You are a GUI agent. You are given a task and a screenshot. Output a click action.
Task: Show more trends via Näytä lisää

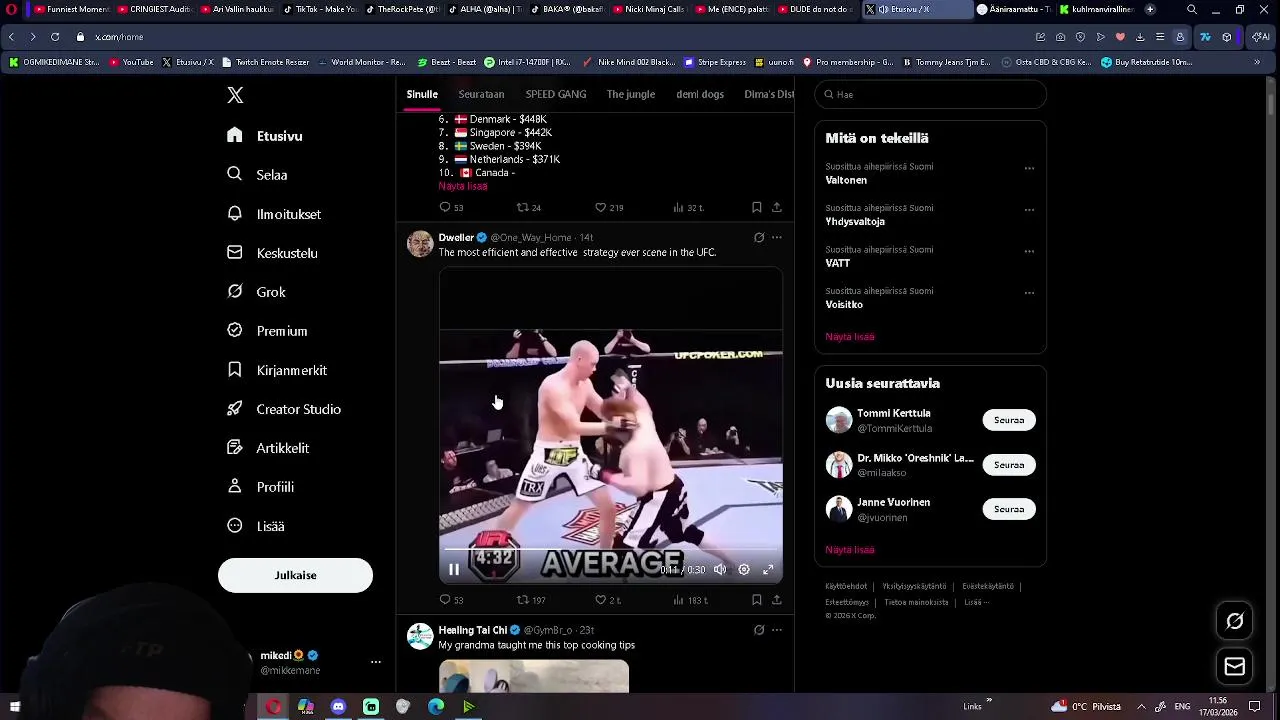click(x=850, y=337)
